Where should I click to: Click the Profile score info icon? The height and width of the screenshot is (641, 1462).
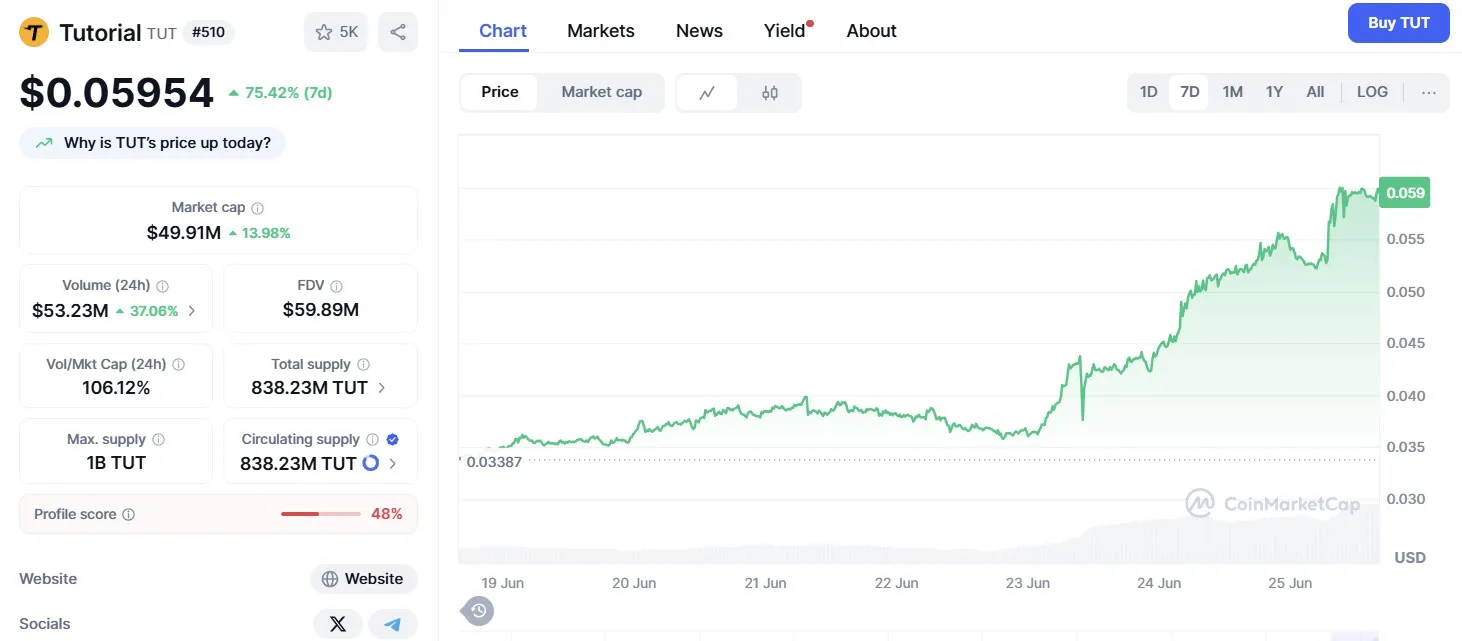pos(128,515)
